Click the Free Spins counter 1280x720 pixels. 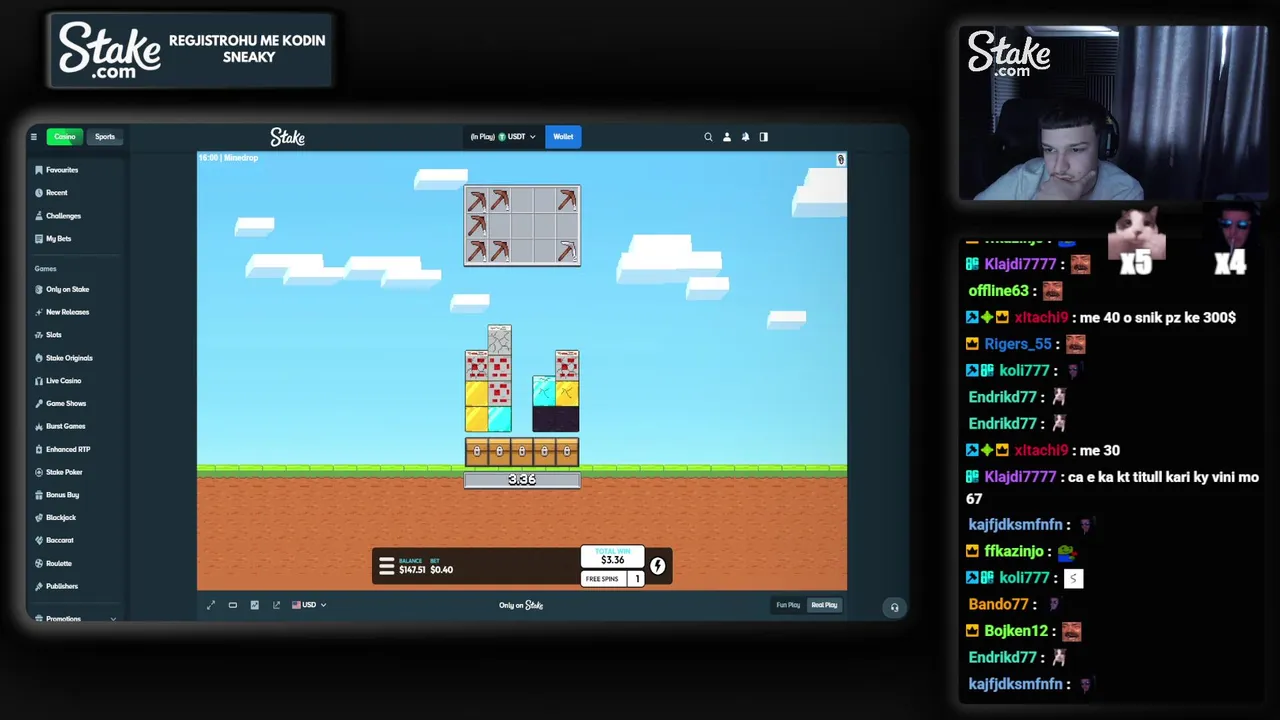612,579
